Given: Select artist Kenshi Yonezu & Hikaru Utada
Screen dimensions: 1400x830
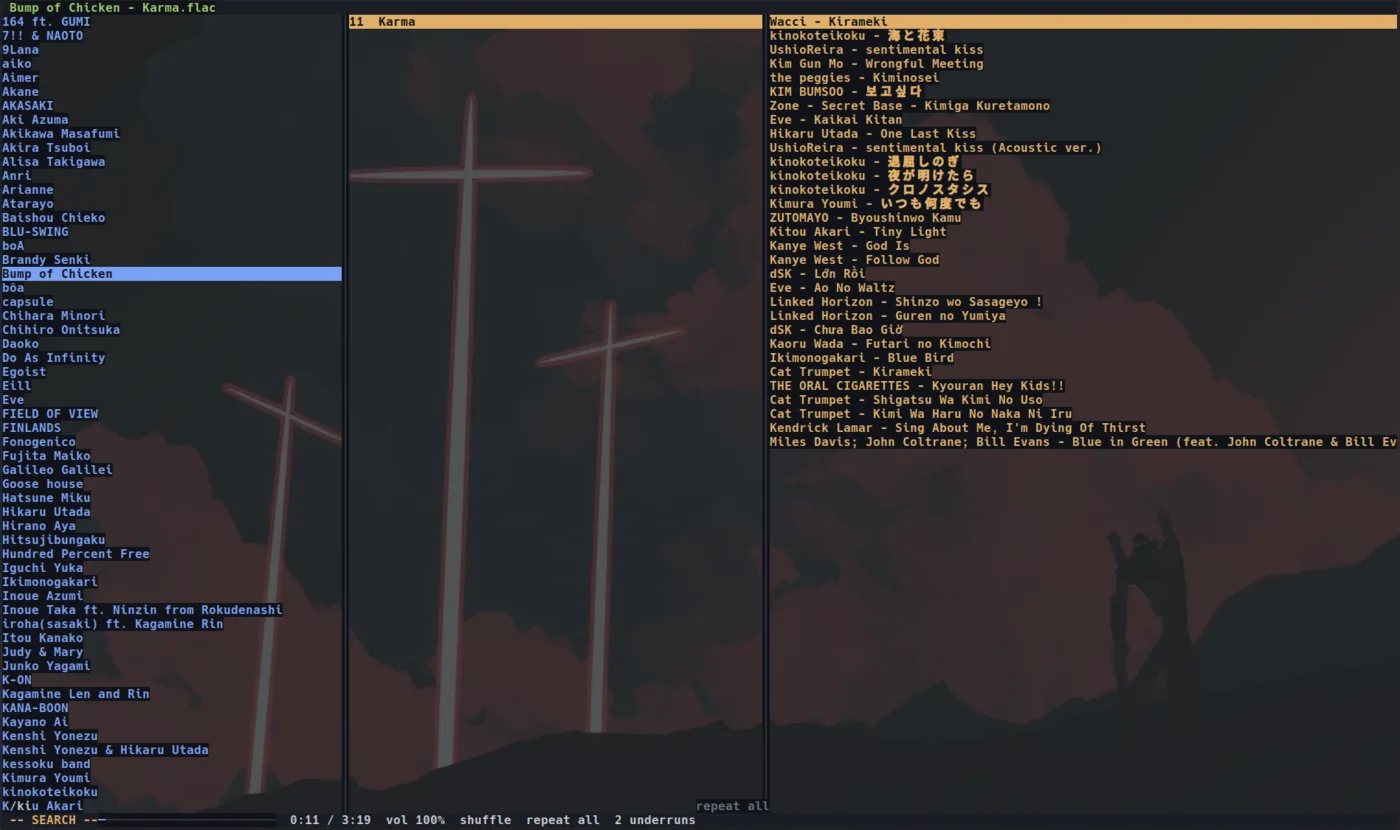Looking at the screenshot, I should [x=105, y=749].
